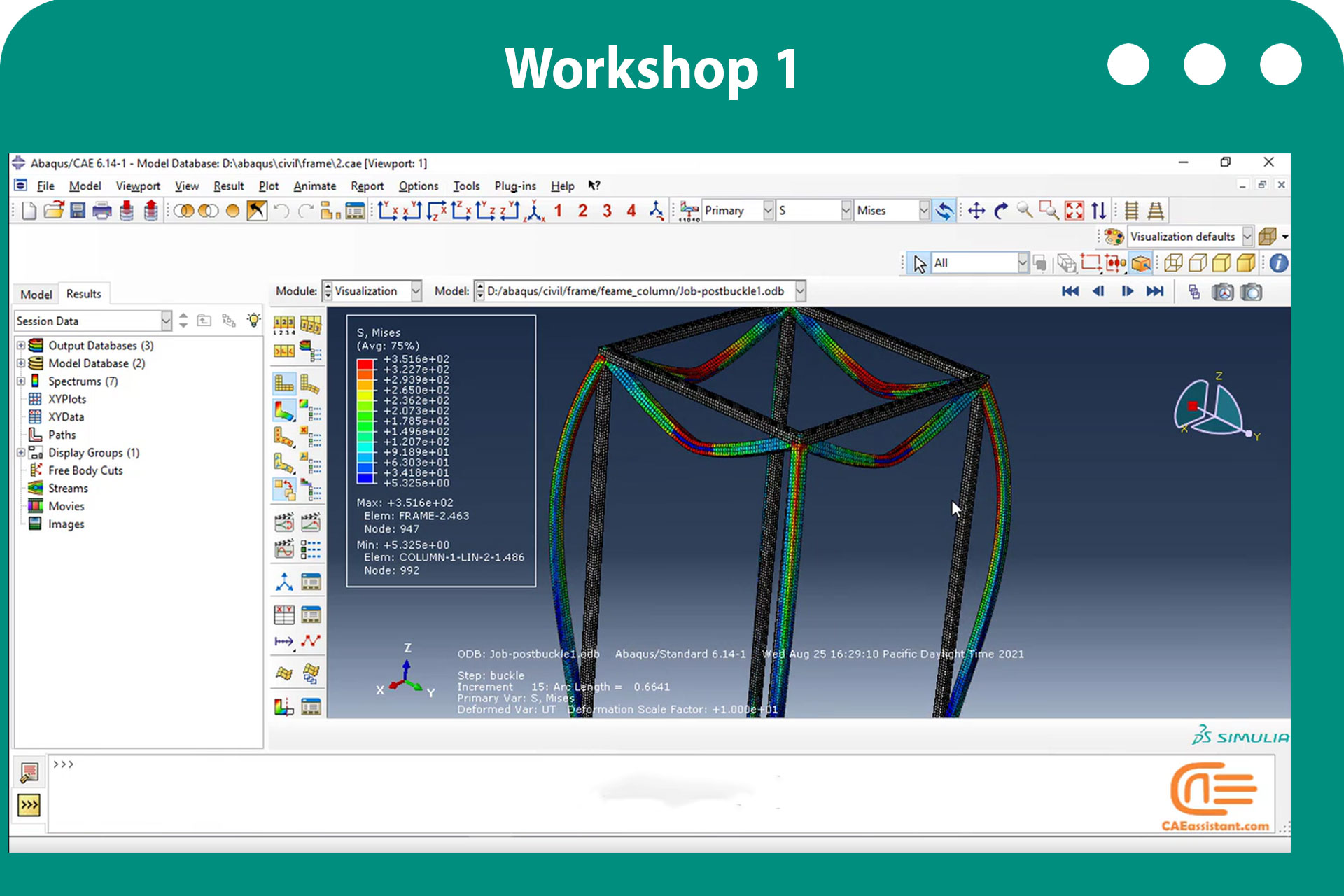Open the Model odb path dropdown
1344x896 pixels.
pos(640,291)
